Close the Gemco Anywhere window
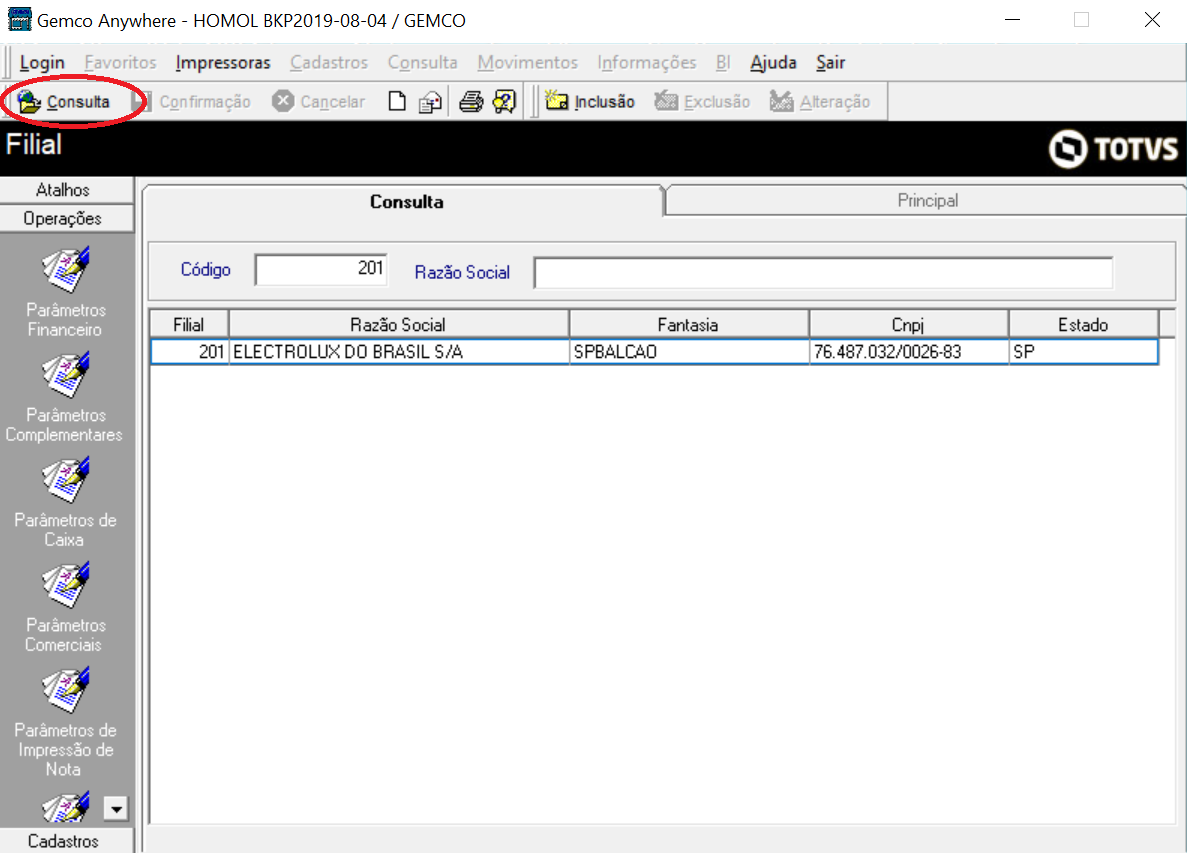The width and height of the screenshot is (1187, 853). coord(1152,20)
